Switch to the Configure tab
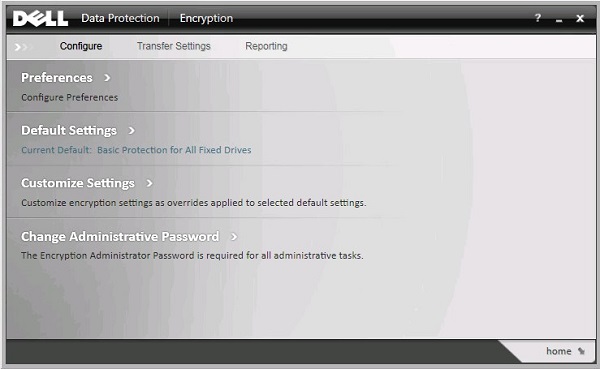The width and height of the screenshot is (600, 369). click(x=81, y=46)
